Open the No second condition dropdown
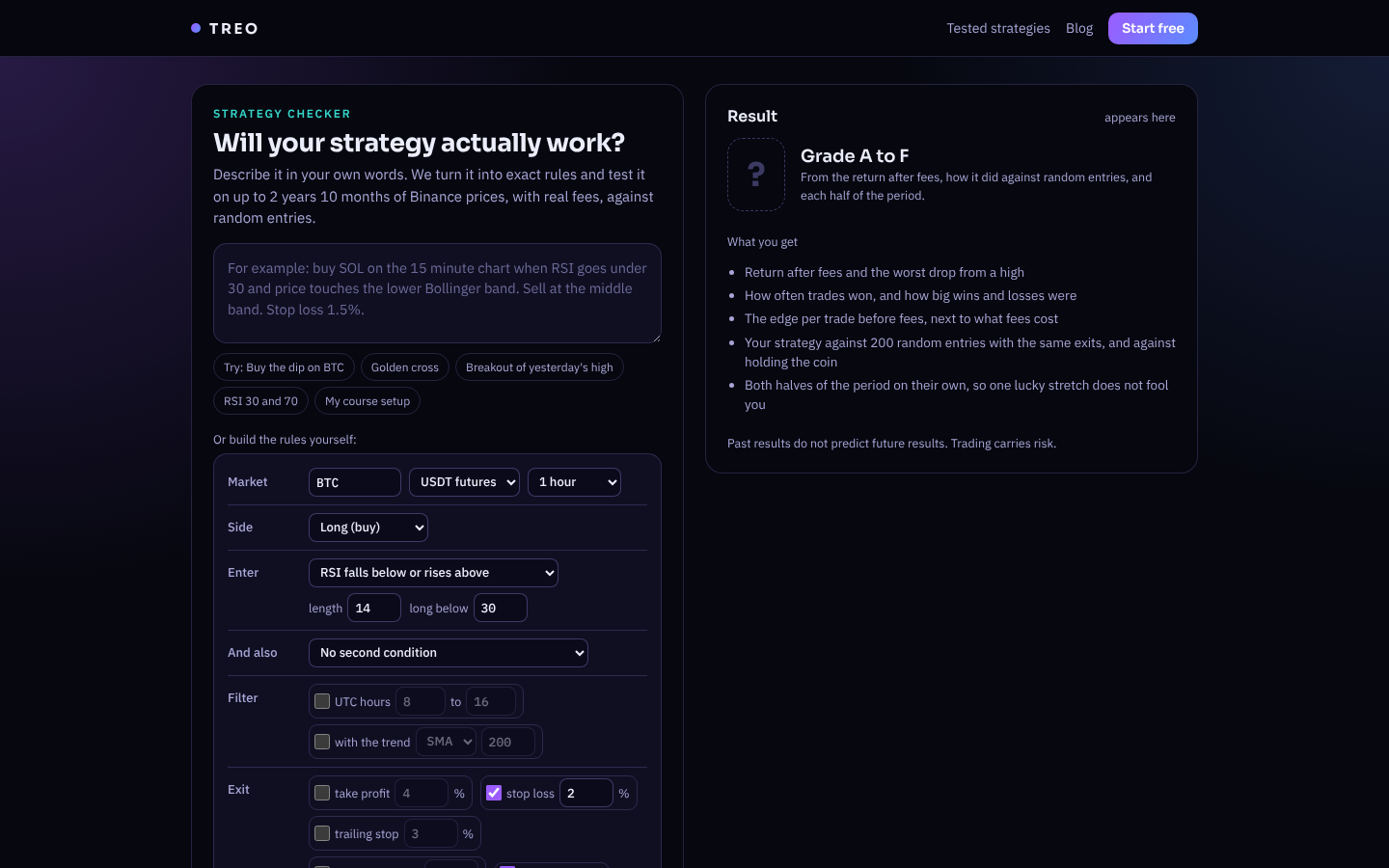Image resolution: width=1389 pixels, height=868 pixels. coord(449,653)
